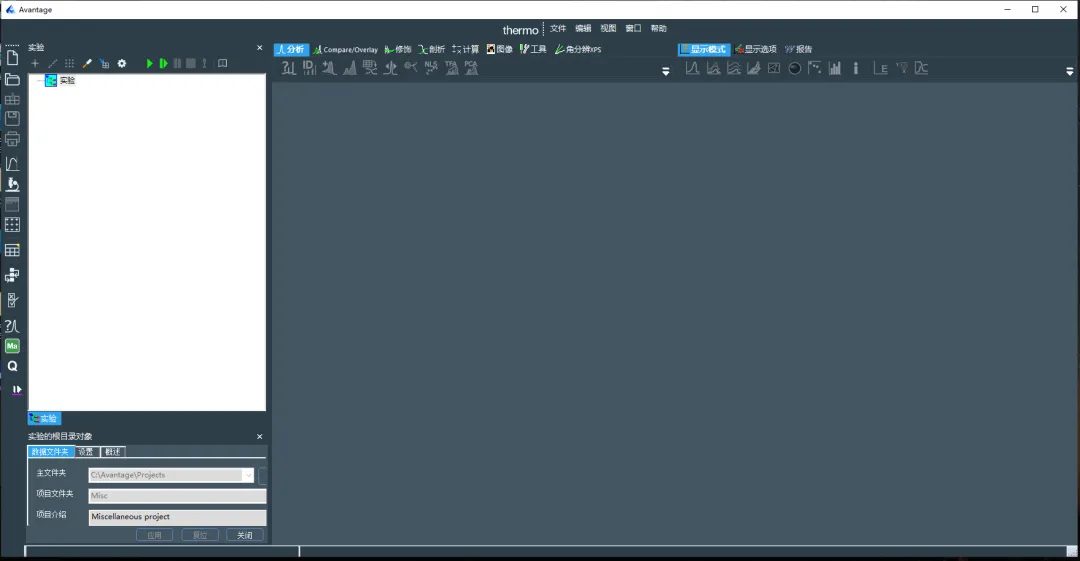The width and height of the screenshot is (1080, 561).
Task: Switch to the 图像 tab
Action: coord(500,50)
